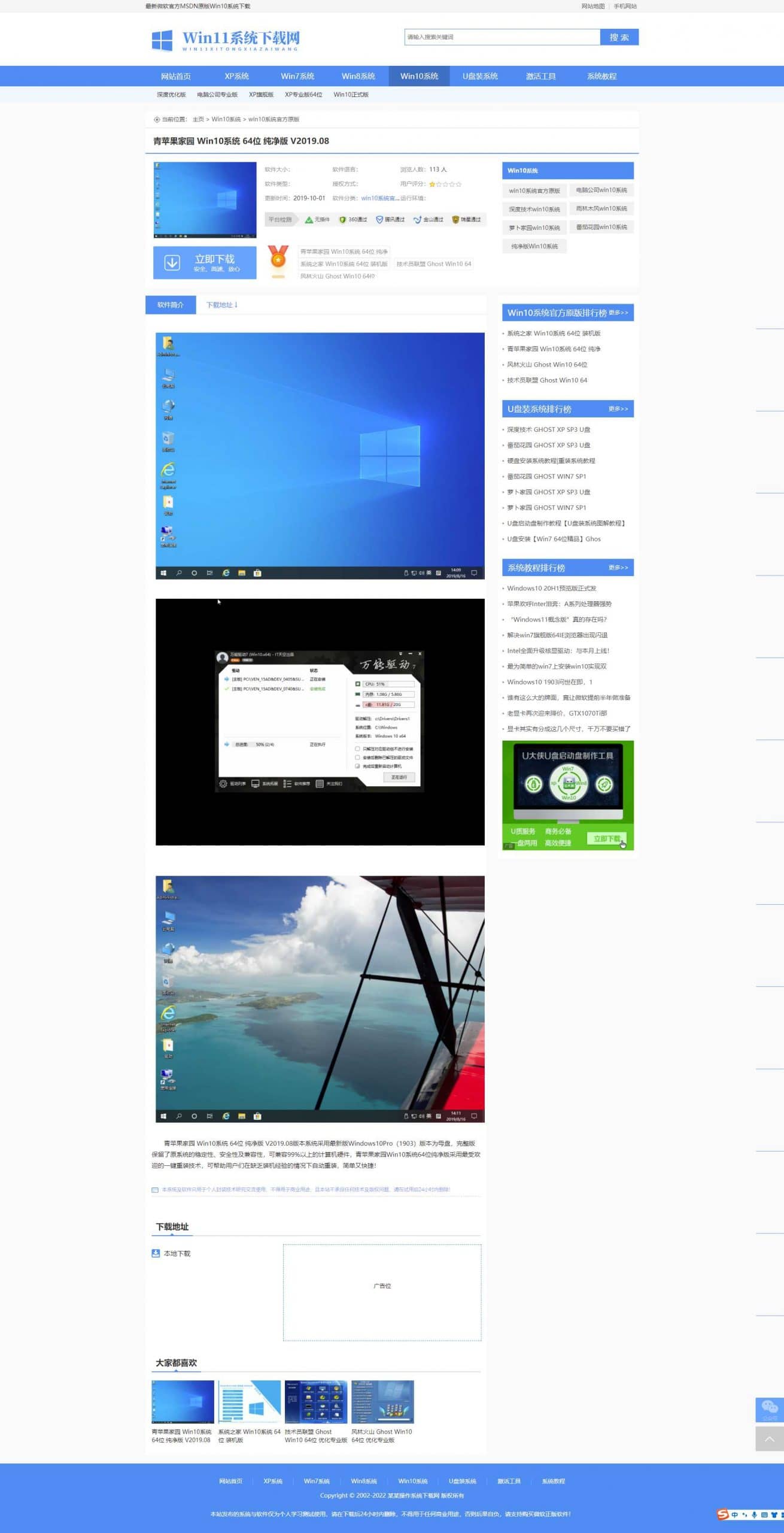Screen dimensions: 784x1533
Task: Click the 本地下载 download link
Action: pos(177,1253)
